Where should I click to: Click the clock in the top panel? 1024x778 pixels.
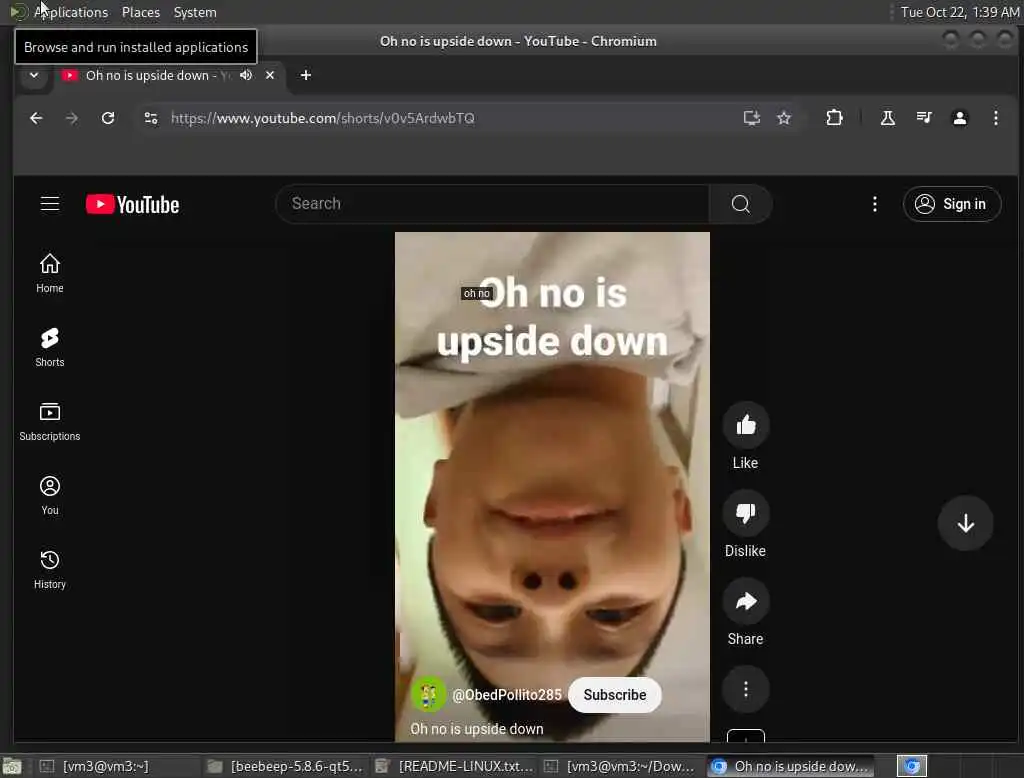pos(960,12)
